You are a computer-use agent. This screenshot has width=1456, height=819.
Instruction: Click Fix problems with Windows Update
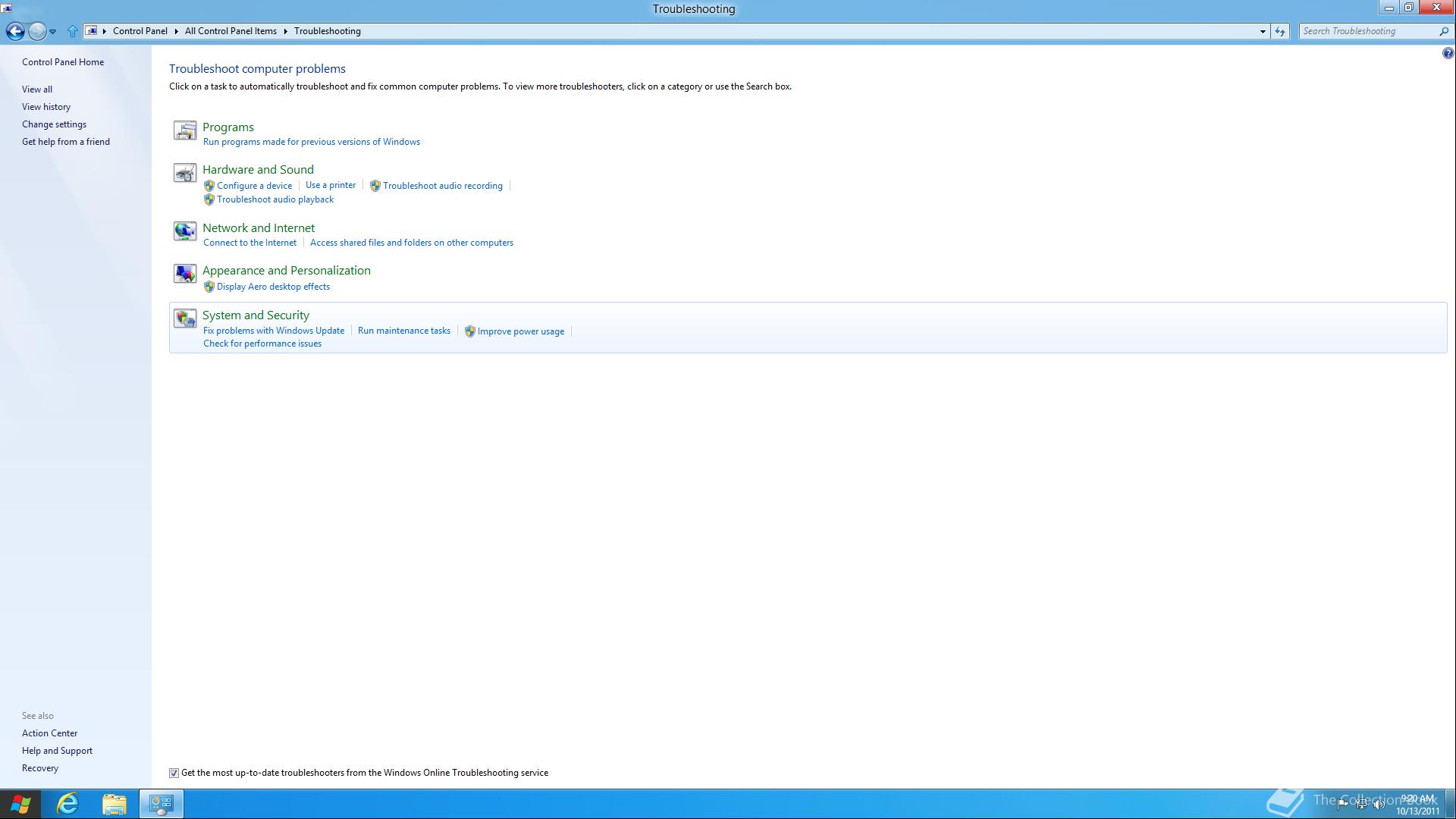click(274, 331)
